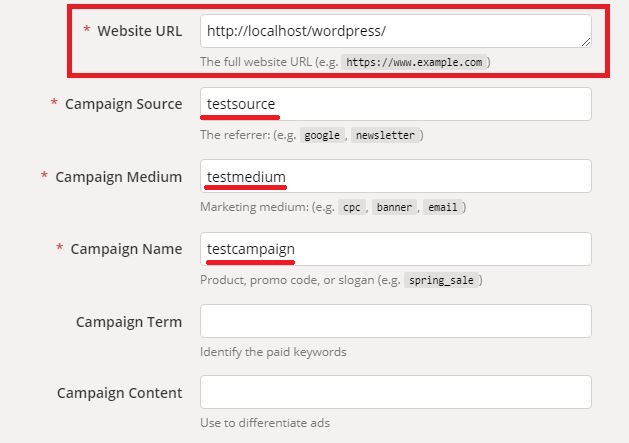Click into the Website URL text box
The image size is (629, 443).
click(x=395, y=31)
